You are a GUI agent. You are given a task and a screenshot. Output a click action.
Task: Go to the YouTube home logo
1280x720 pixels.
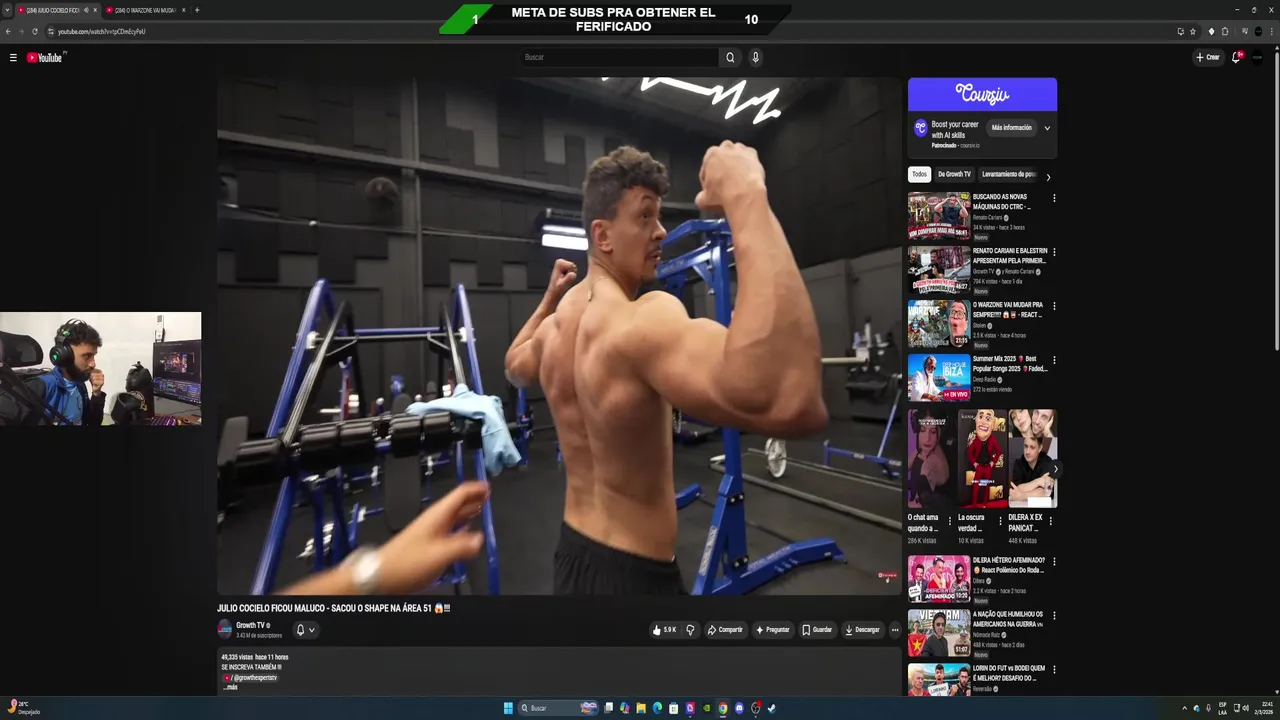45,58
